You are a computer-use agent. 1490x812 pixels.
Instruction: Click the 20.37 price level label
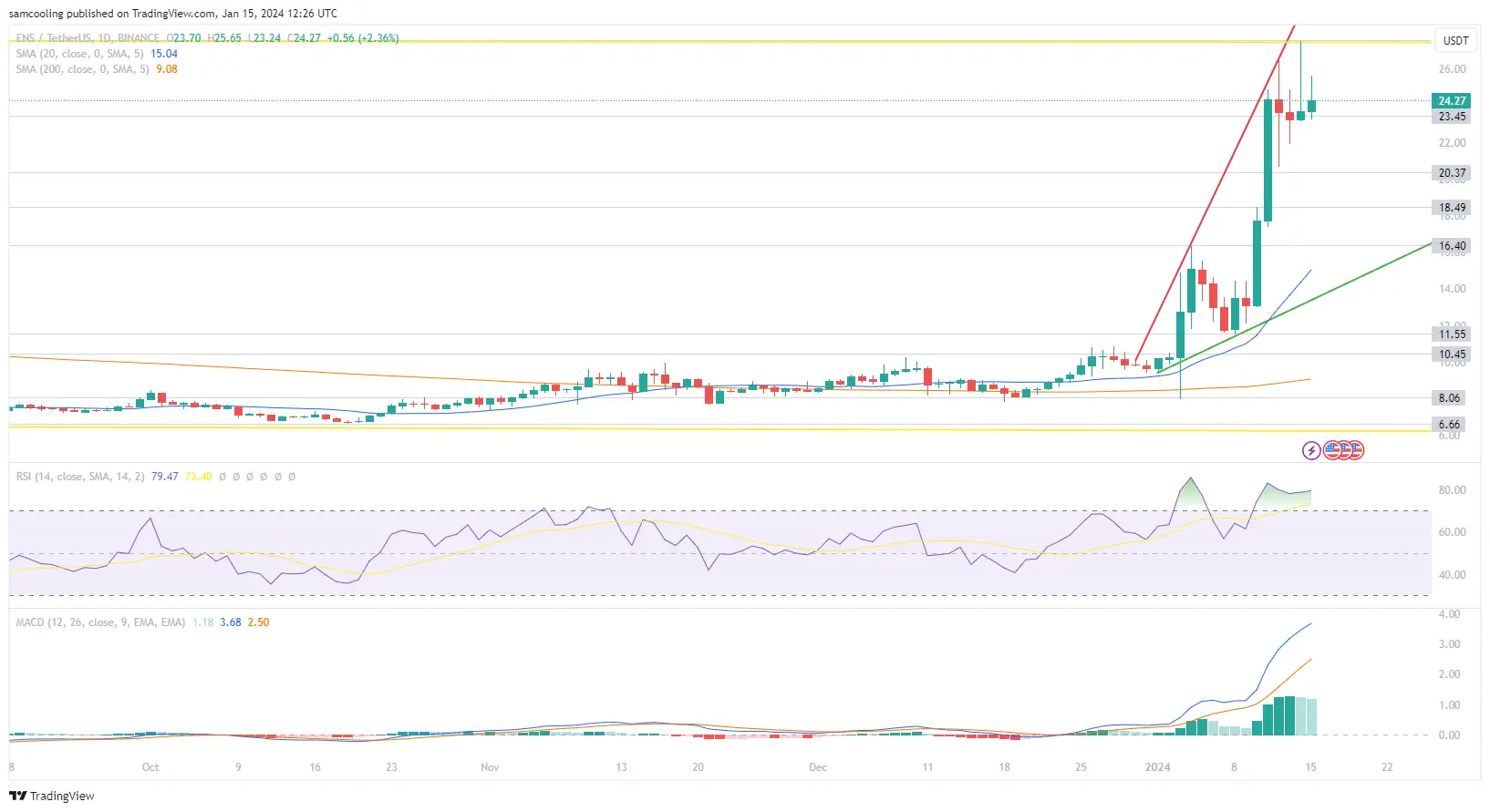pyautogui.click(x=1452, y=173)
